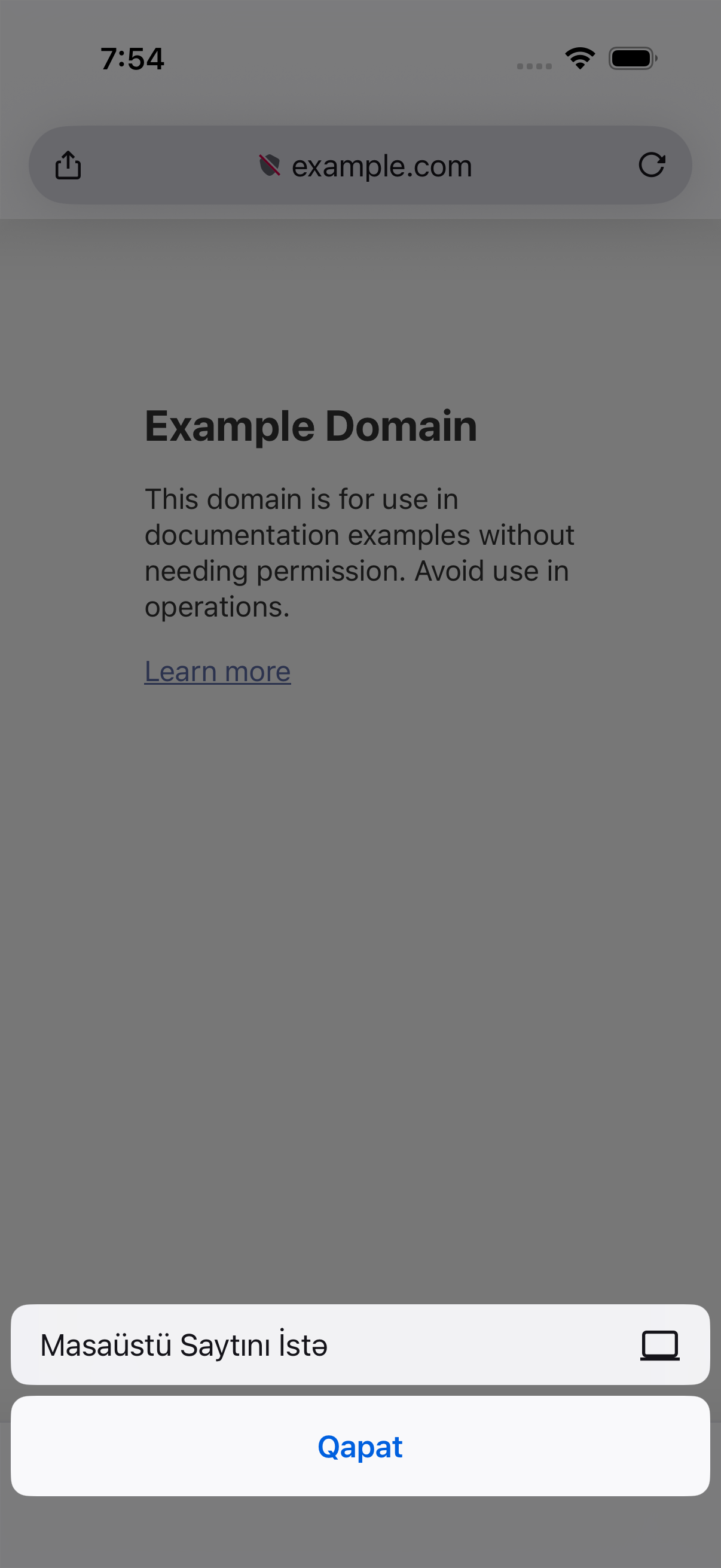Dismiss the sheet with Qapat button
721x1568 pixels.
click(x=360, y=1446)
